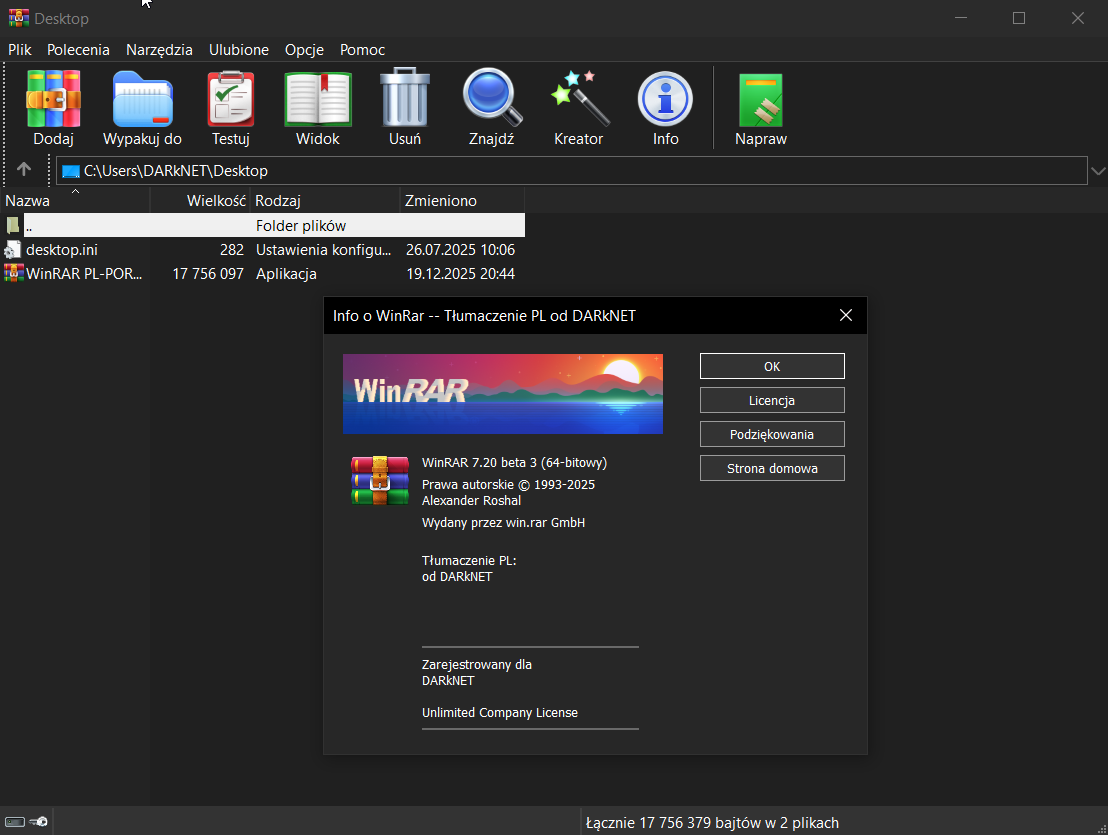The image size is (1108, 835).
Task: Run Testuj archive test icon
Action: (231, 98)
